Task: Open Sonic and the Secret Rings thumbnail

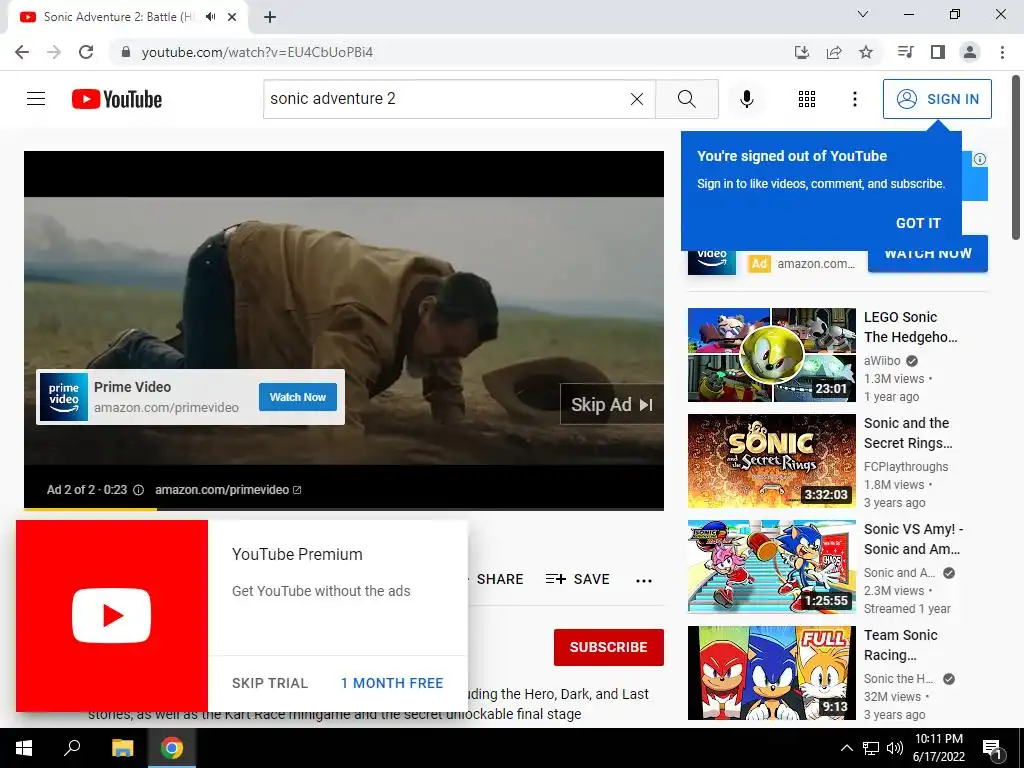Action: coord(771,461)
